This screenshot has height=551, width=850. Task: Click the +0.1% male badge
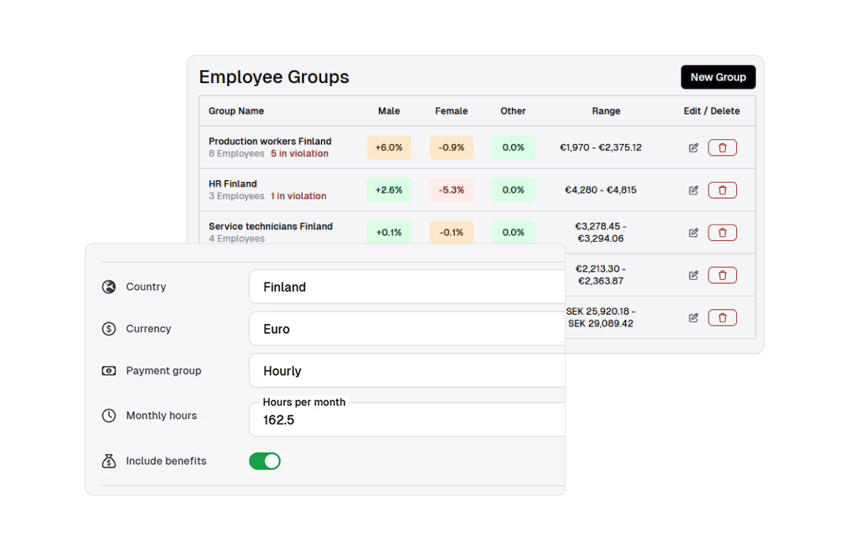click(389, 233)
